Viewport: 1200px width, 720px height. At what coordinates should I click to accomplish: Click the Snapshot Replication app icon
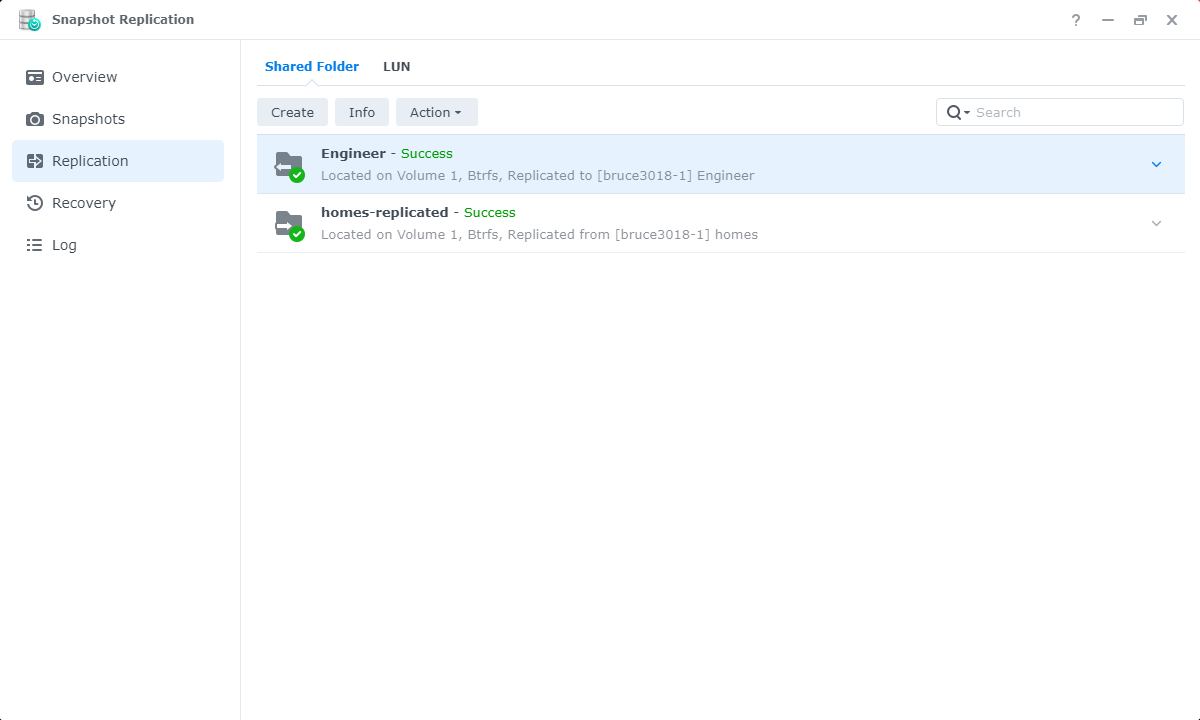(29, 20)
